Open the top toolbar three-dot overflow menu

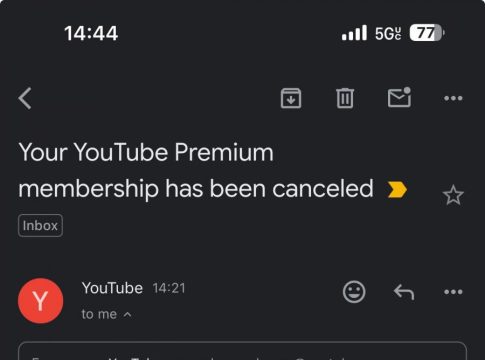pos(453,98)
